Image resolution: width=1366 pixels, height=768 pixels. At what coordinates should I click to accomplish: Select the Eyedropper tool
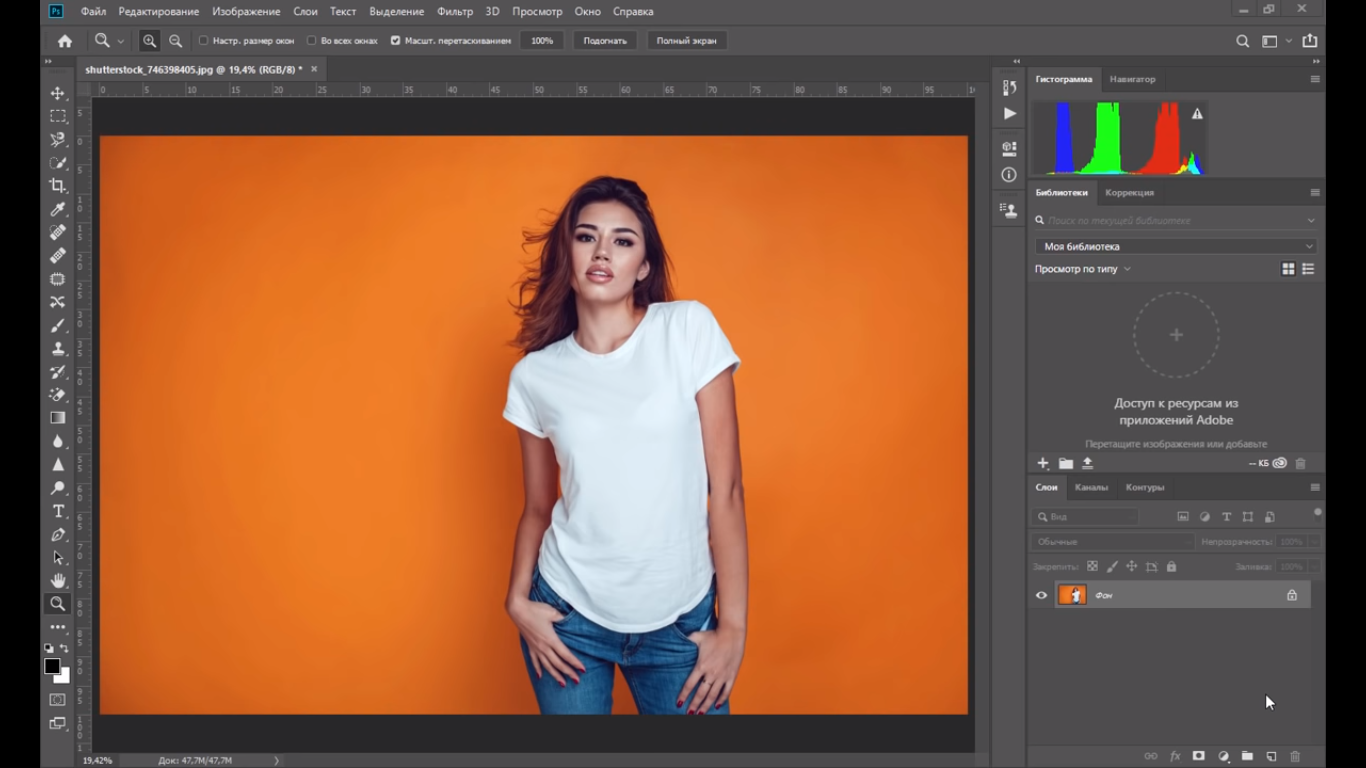58,209
